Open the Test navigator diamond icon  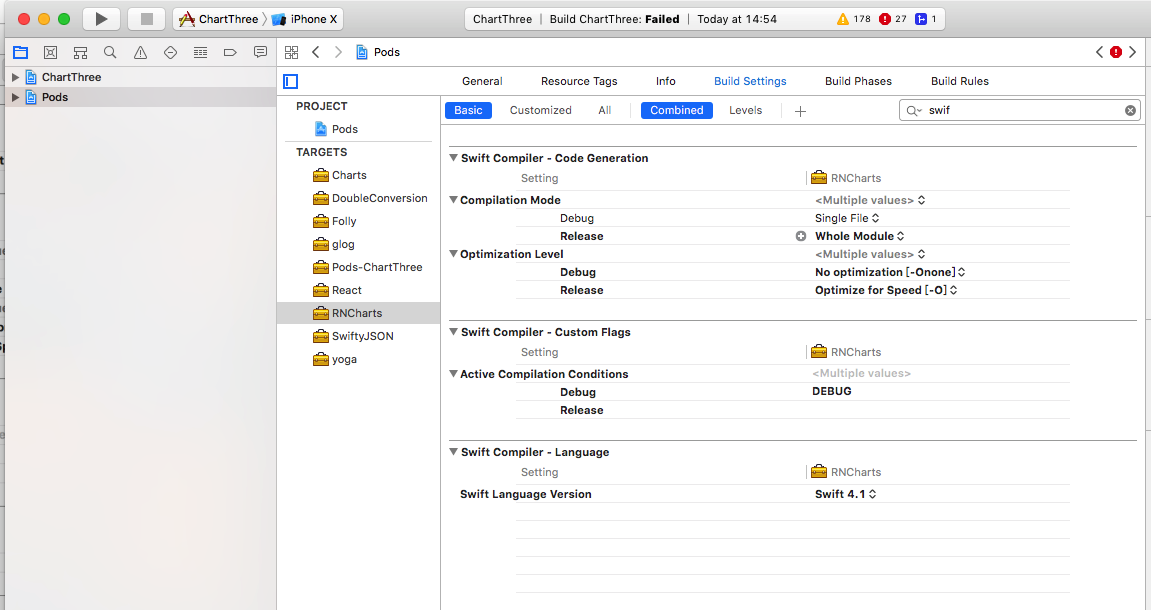coord(170,52)
